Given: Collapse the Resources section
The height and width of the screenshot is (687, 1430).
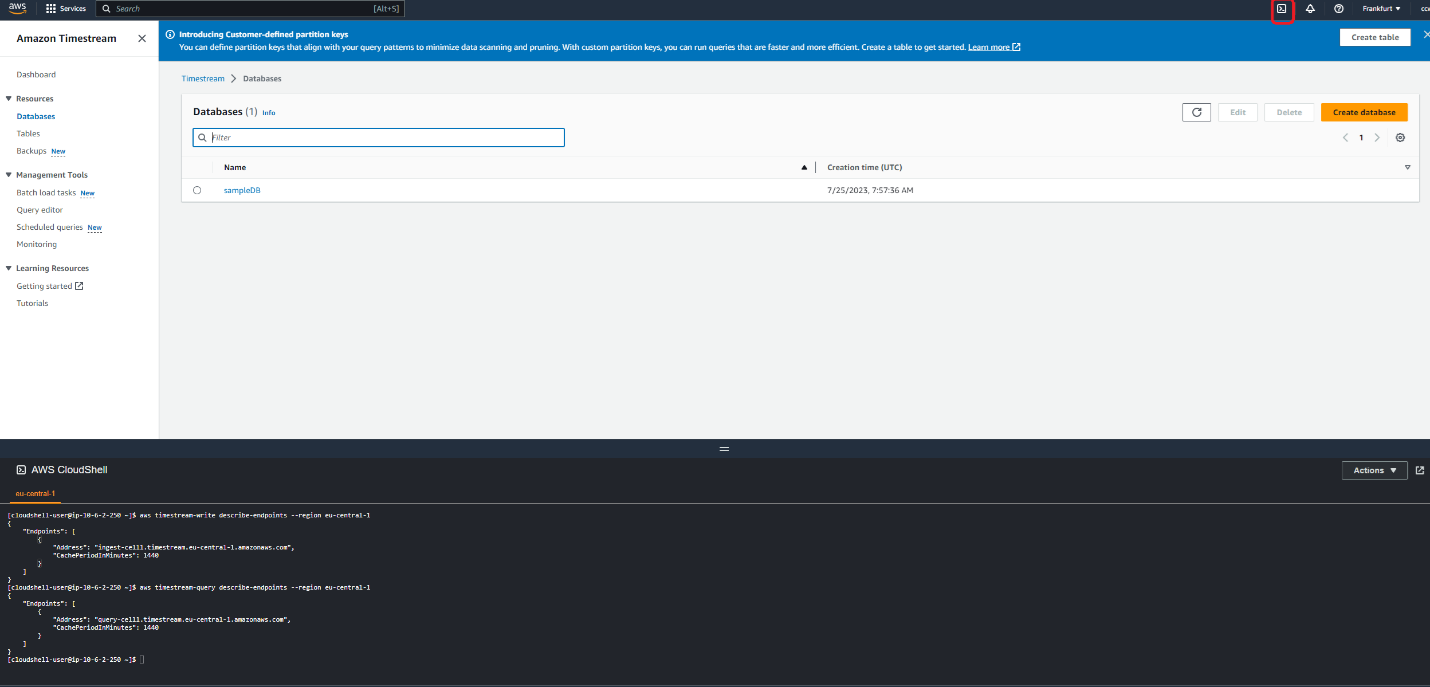Looking at the screenshot, I should (x=8, y=99).
